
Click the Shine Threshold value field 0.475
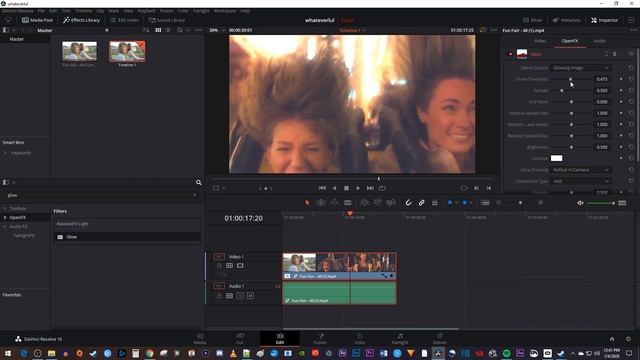(x=602, y=79)
